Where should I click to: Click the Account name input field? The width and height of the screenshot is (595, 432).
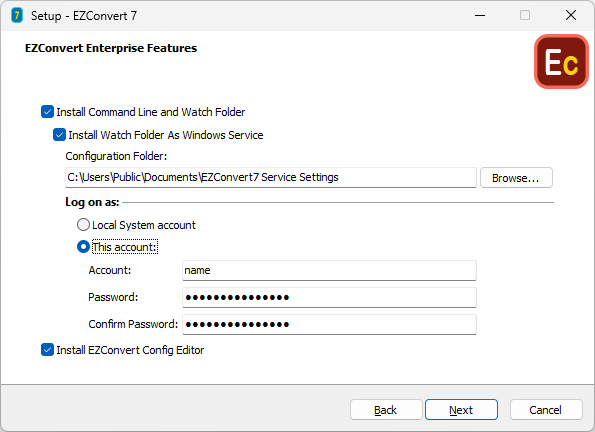[x=329, y=270]
